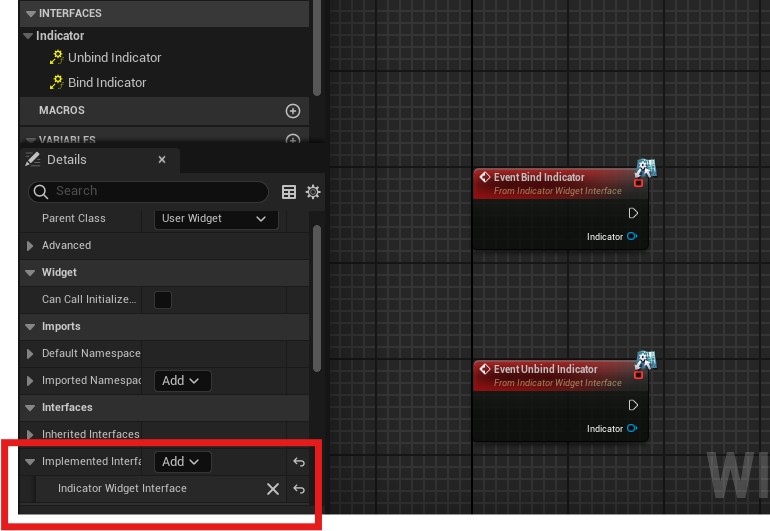Click Event Unbind Indicator's Indicator output pin
Viewport: 770px width, 531px height.
pyautogui.click(x=632, y=428)
